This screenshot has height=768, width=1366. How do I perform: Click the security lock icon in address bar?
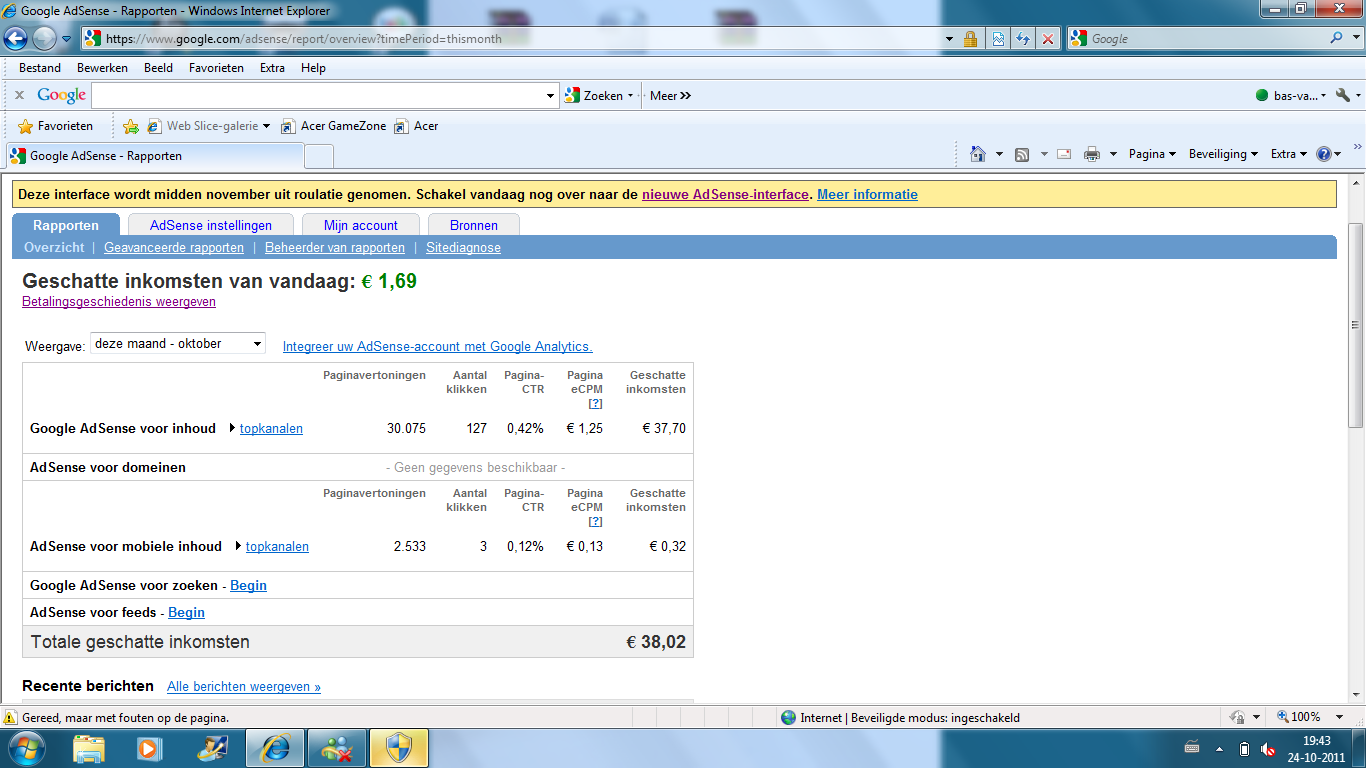pos(970,39)
